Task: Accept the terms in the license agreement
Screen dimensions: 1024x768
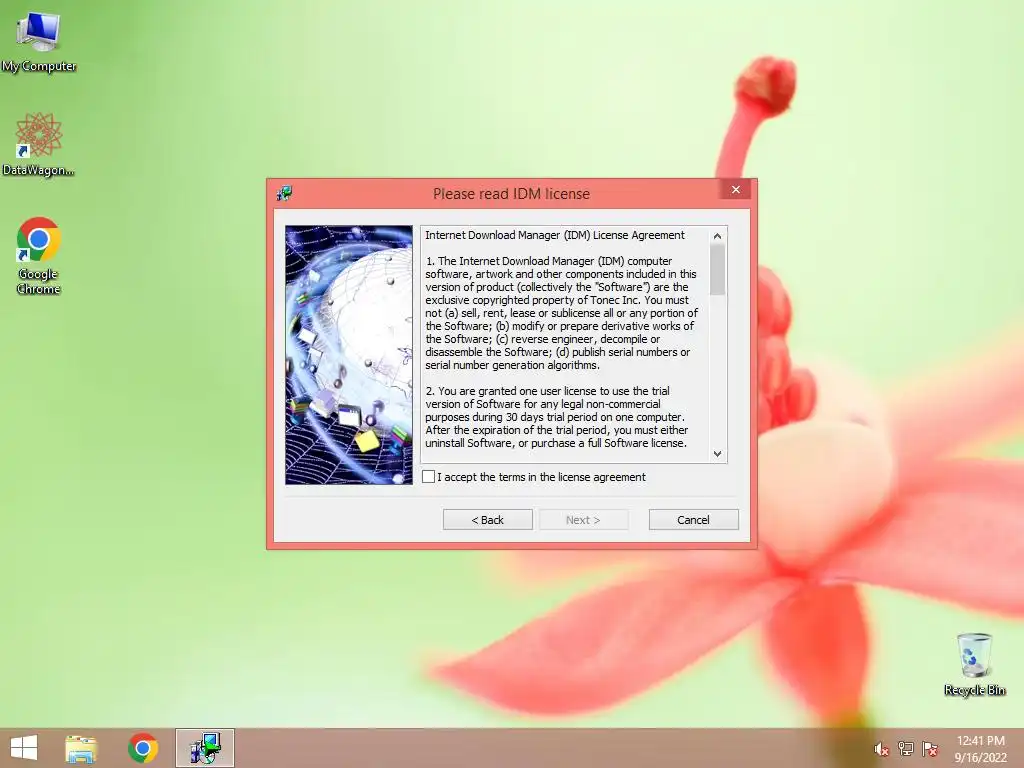Action: (x=428, y=477)
